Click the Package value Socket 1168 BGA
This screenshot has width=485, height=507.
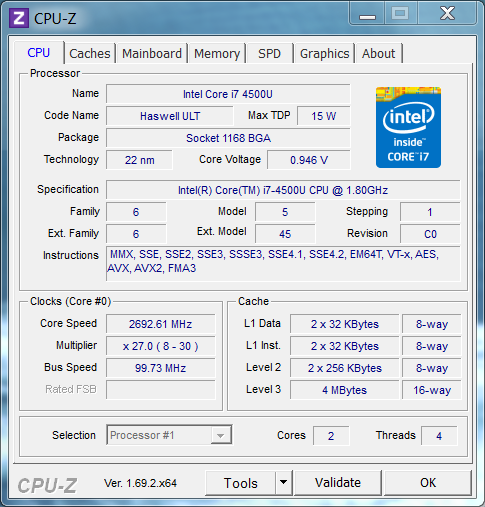coord(228,138)
